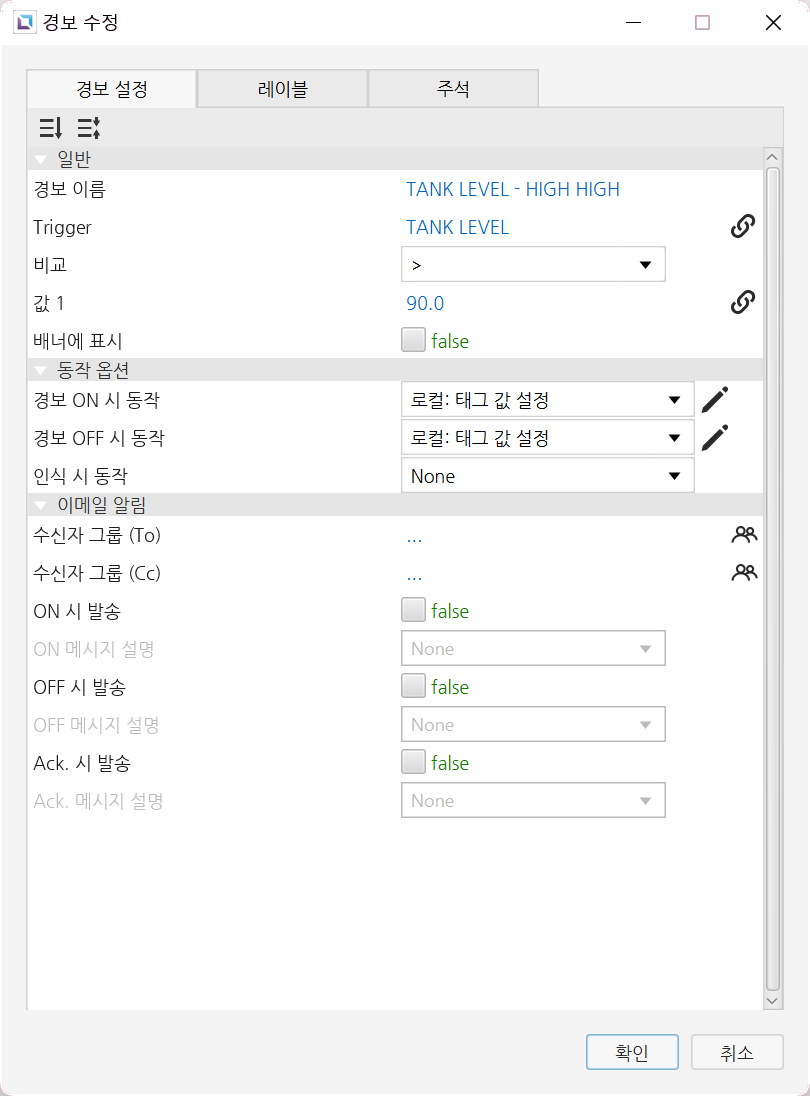This screenshot has height=1096, width=810.
Task: Open recipient picker for 수신자 그룹 (Cc)
Action: [x=744, y=572]
